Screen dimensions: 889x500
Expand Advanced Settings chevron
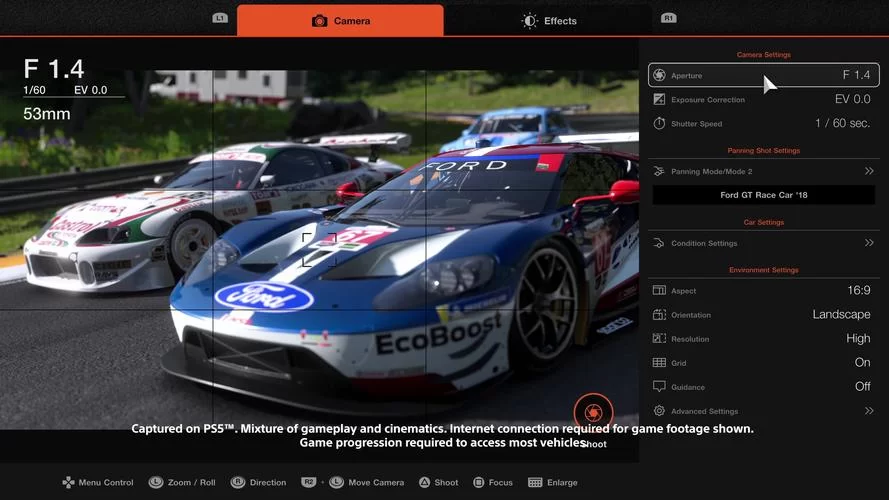coord(869,410)
